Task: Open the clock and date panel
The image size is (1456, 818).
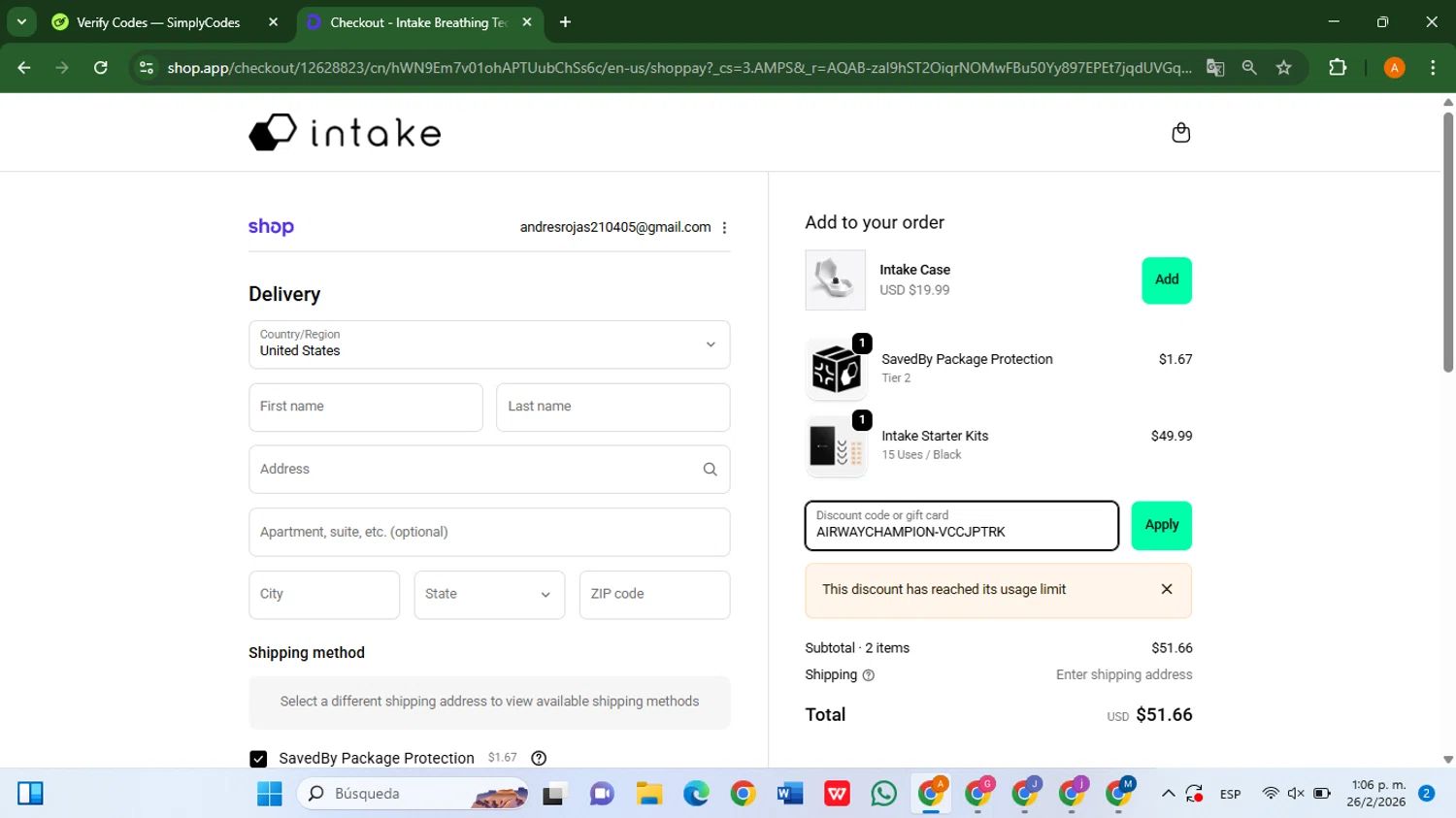Action: pyautogui.click(x=1377, y=794)
